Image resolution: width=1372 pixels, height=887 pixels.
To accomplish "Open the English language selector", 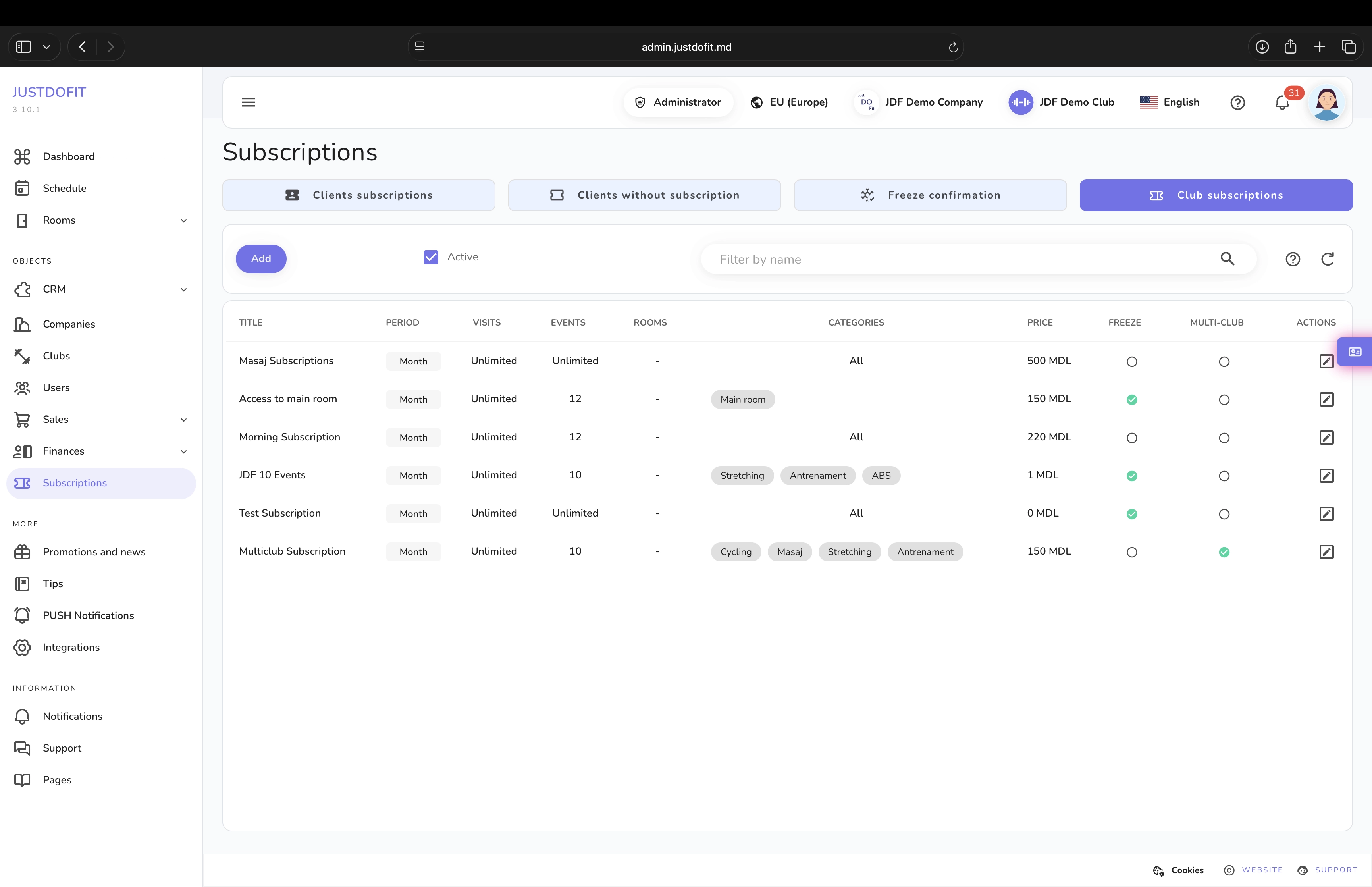I will [x=1170, y=102].
